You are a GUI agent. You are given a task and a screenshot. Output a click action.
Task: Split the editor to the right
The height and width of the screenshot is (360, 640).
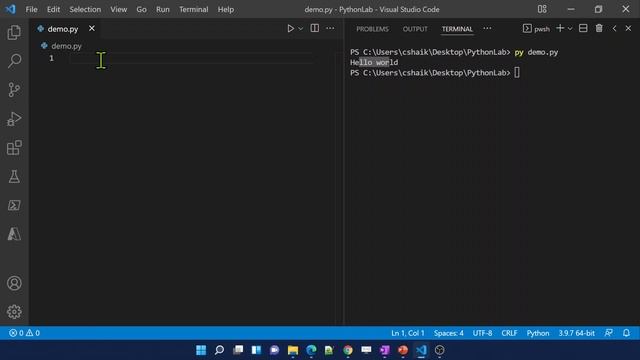click(x=315, y=28)
